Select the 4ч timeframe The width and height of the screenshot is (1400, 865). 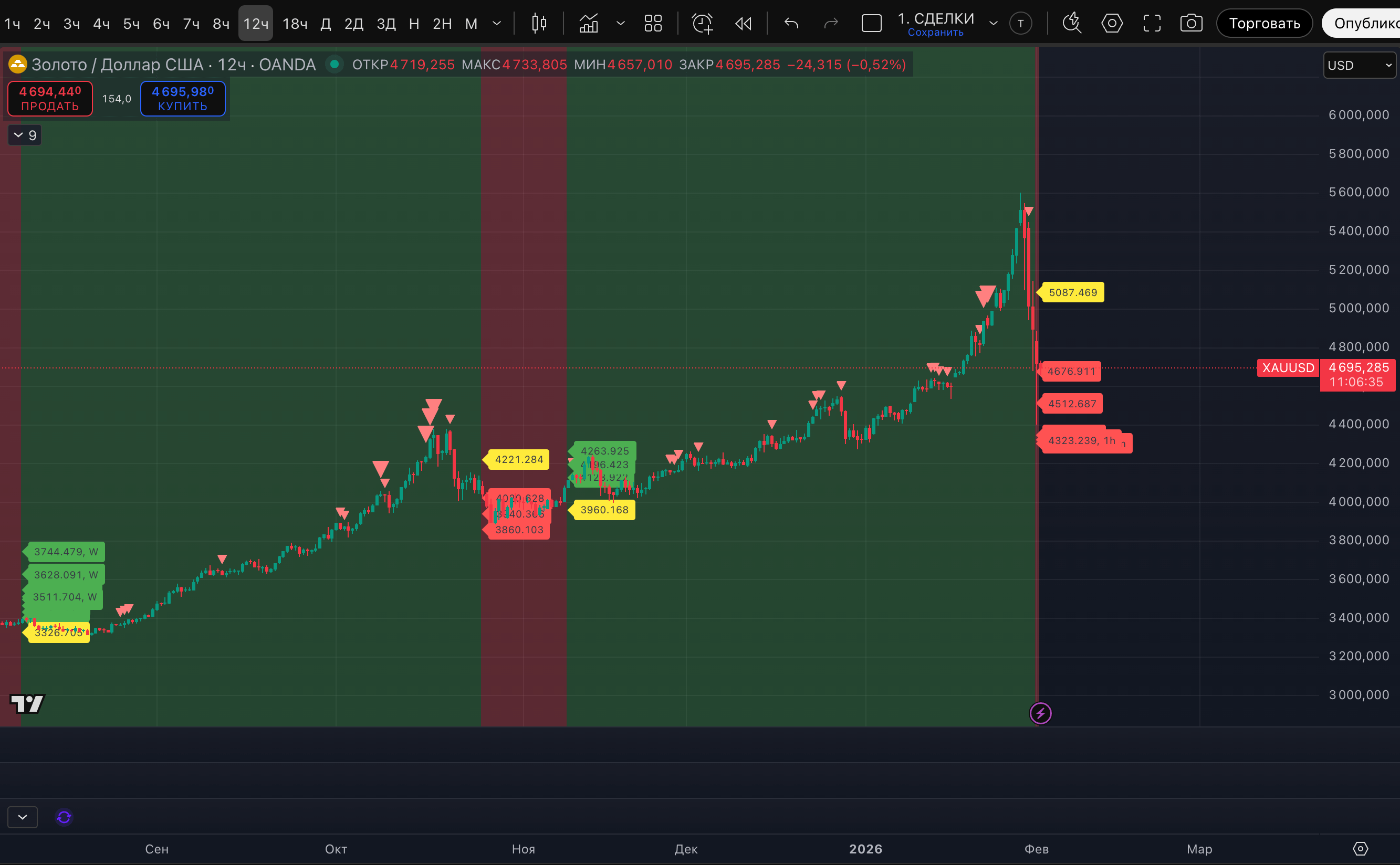click(101, 24)
